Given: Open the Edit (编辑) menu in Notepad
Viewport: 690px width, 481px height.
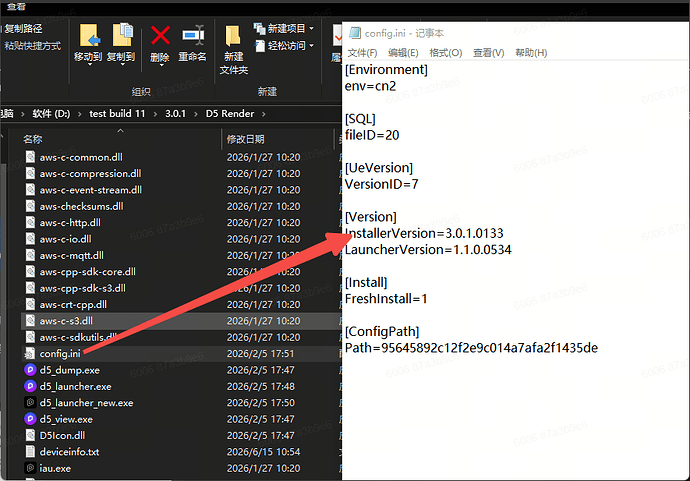Looking at the screenshot, I should coord(403,53).
